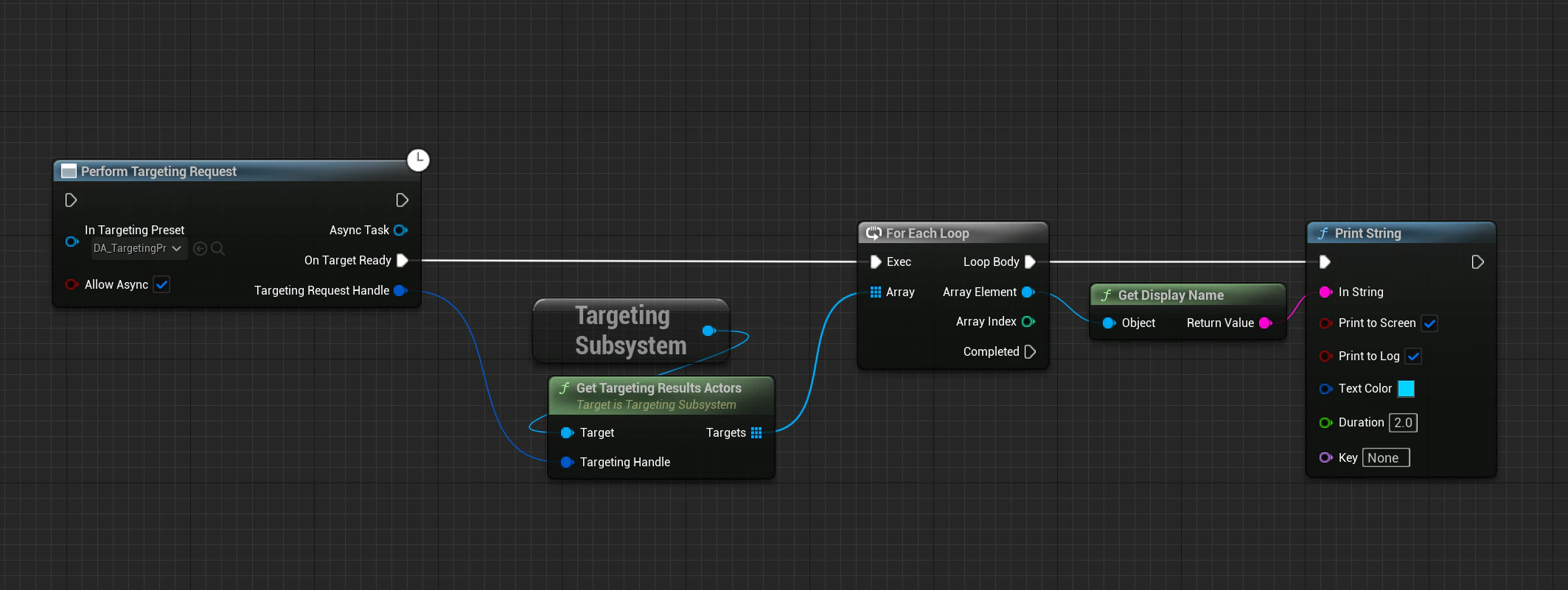Screen dimensions: 1568x590
Task: Click input exec pin of Perform Targeting Request
Action: click(x=71, y=200)
